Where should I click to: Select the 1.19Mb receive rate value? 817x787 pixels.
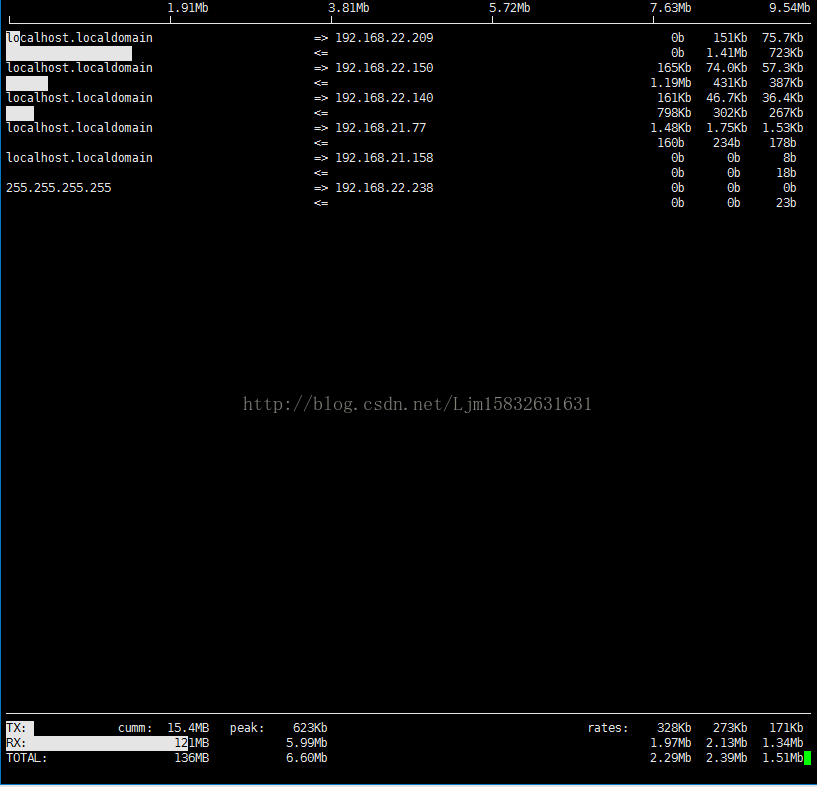point(671,83)
